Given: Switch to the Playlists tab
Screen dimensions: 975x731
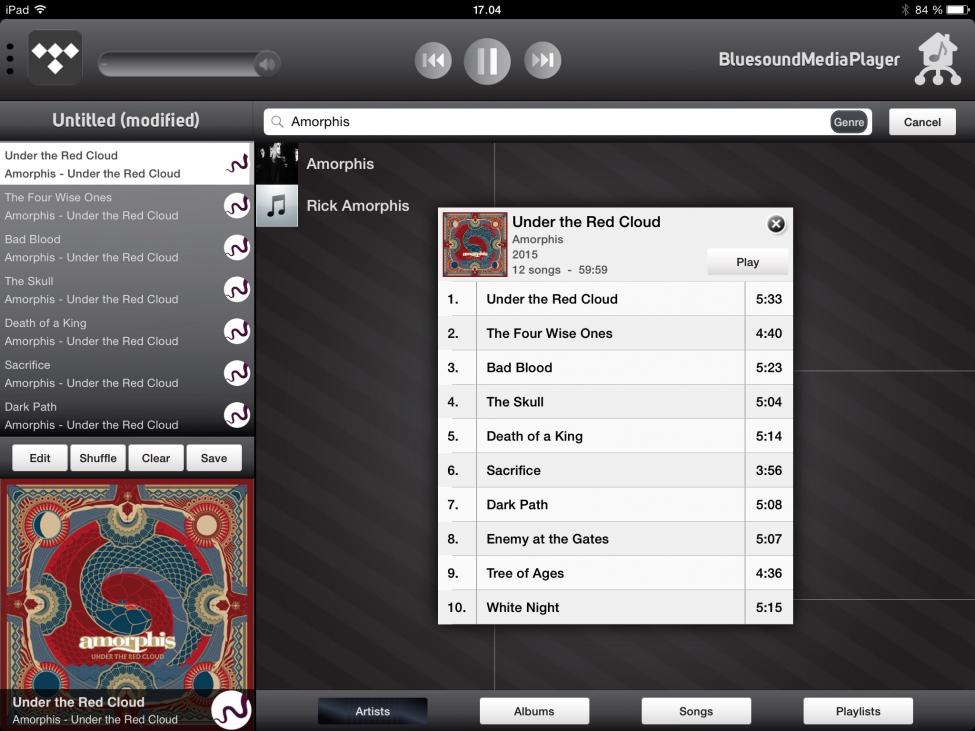Looking at the screenshot, I should [x=858, y=711].
